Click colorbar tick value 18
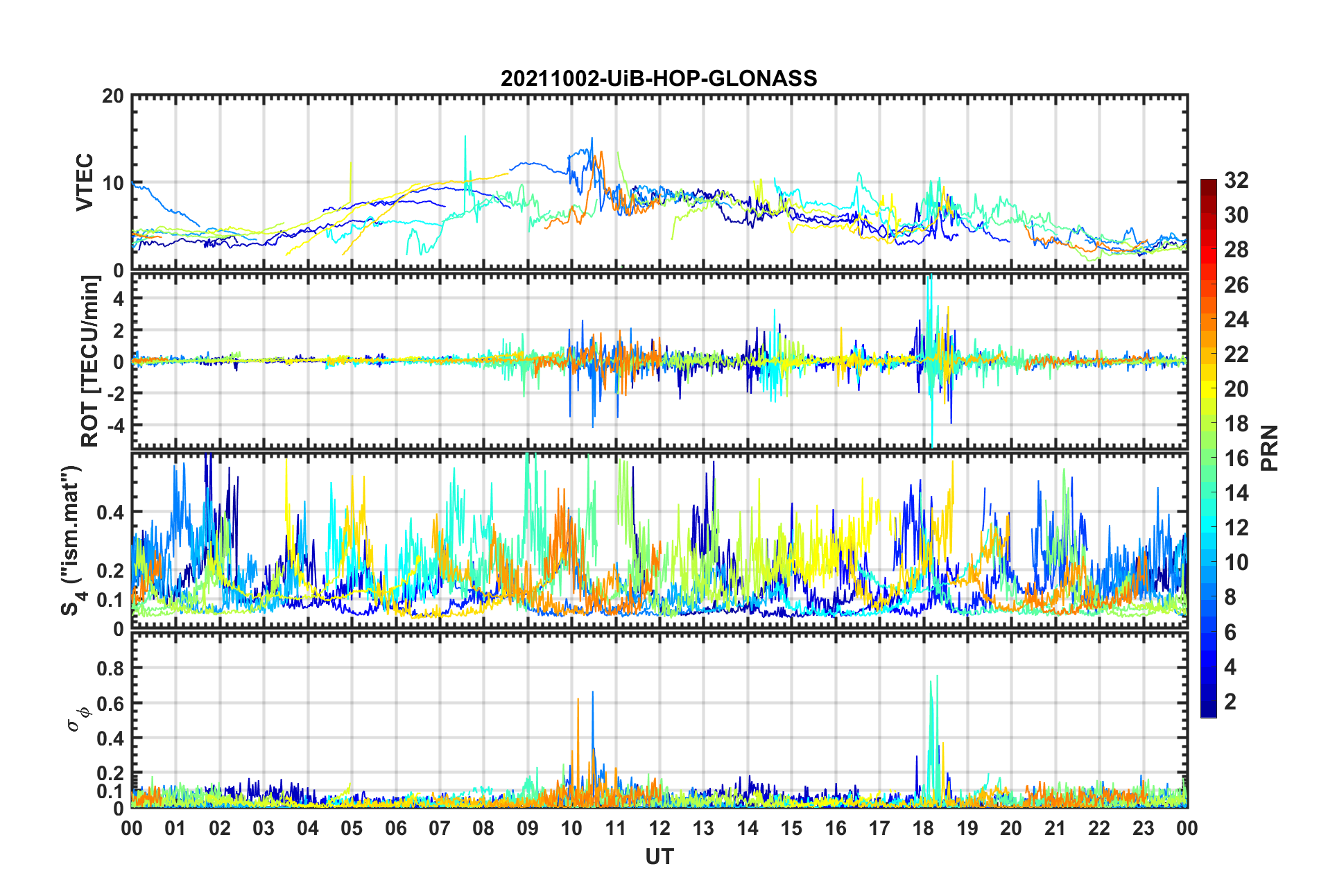Screen dimensions: 1319x896 tap(1236, 423)
